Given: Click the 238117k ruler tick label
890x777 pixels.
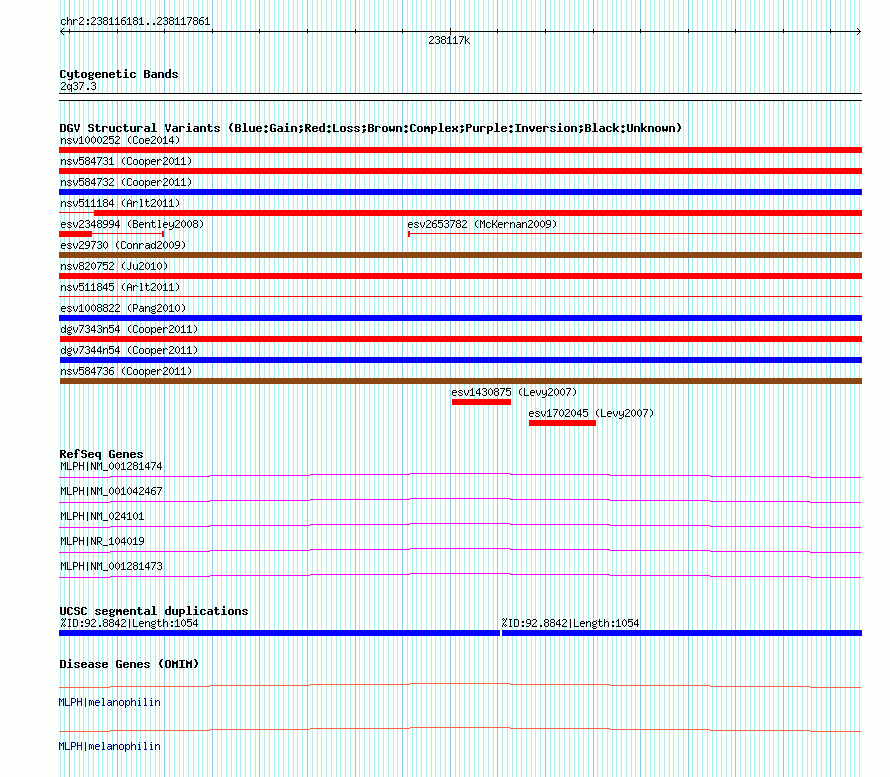Looking at the screenshot, I should (x=449, y=41).
